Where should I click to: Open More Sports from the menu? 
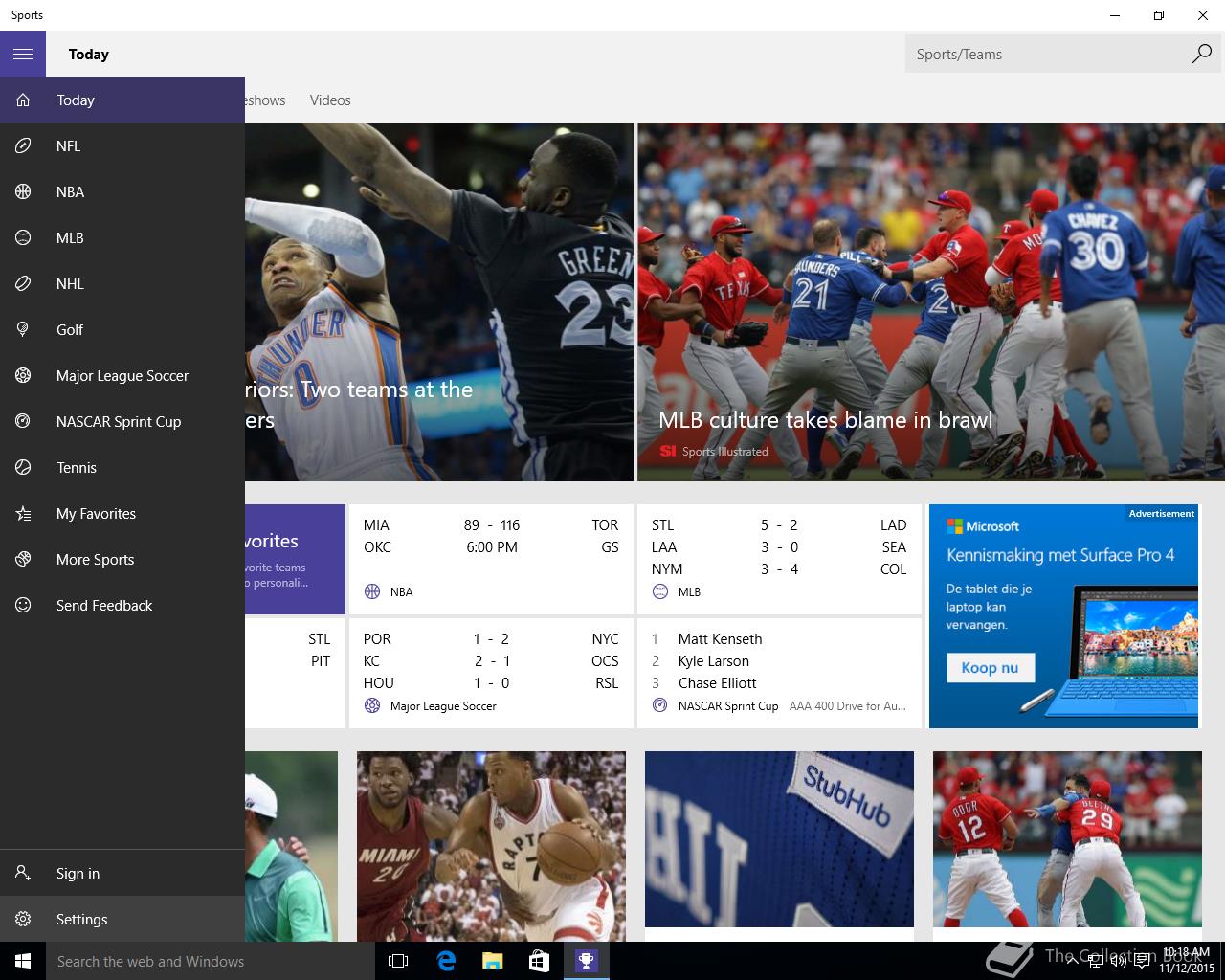[x=122, y=559]
